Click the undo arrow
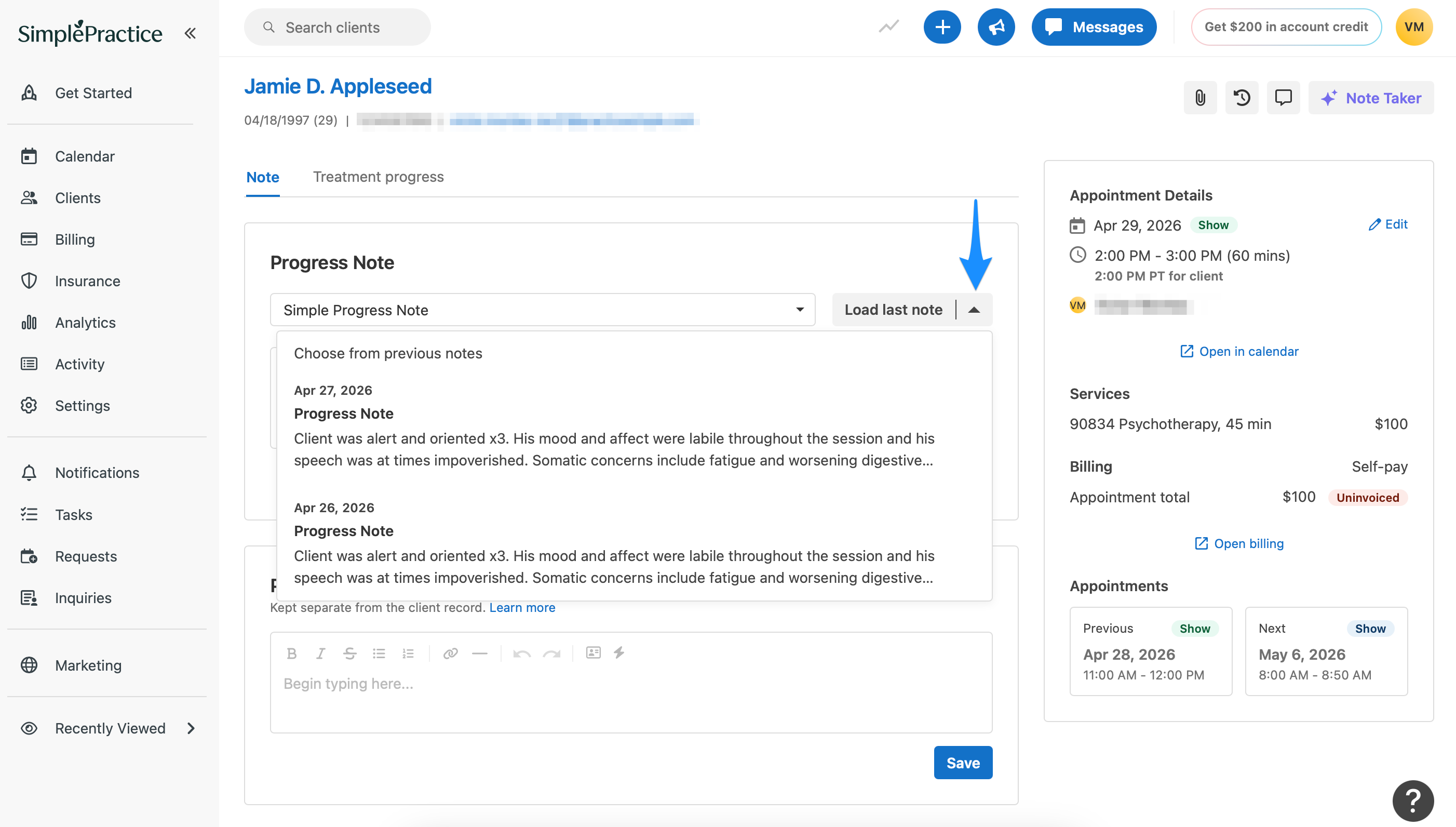 click(x=522, y=653)
